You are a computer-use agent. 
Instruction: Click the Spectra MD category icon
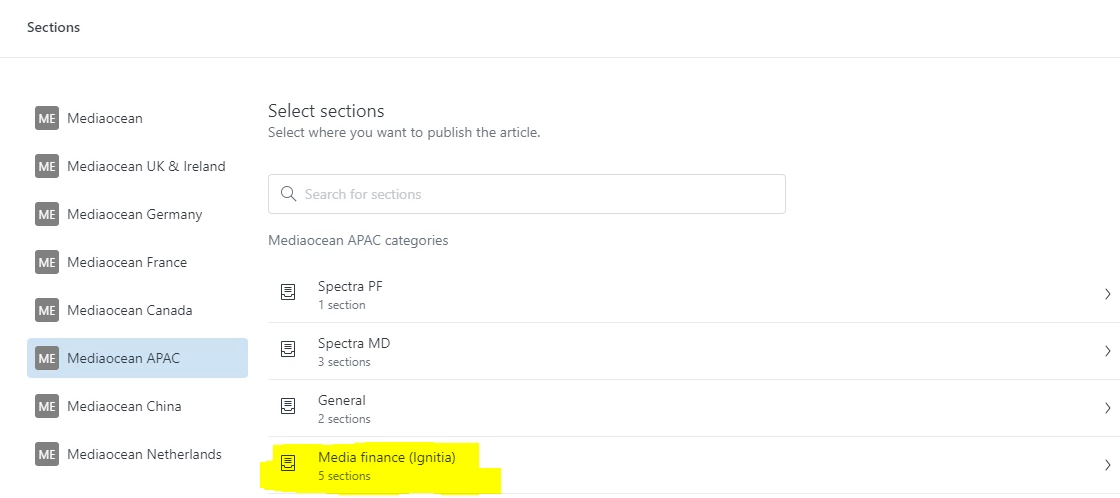(x=288, y=350)
